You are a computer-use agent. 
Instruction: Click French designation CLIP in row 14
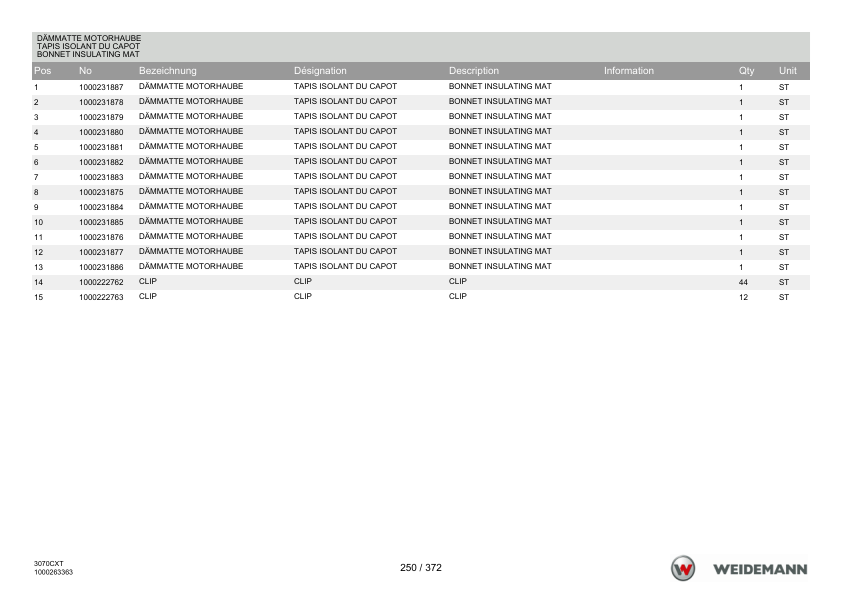coord(302,281)
